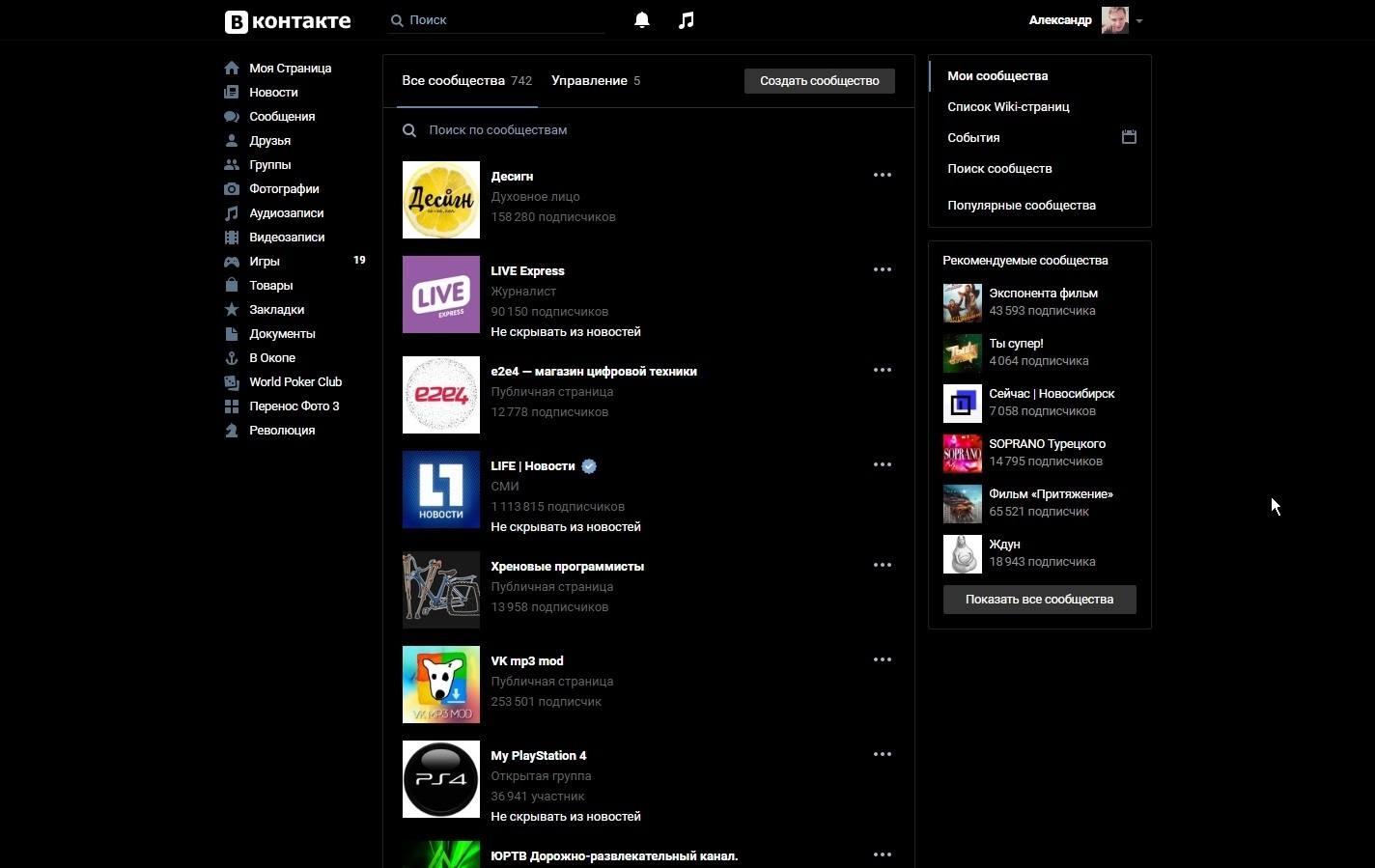The width and height of the screenshot is (1375, 868).
Task: Click the note icon beside Аудиозаписи
Action: (x=232, y=212)
